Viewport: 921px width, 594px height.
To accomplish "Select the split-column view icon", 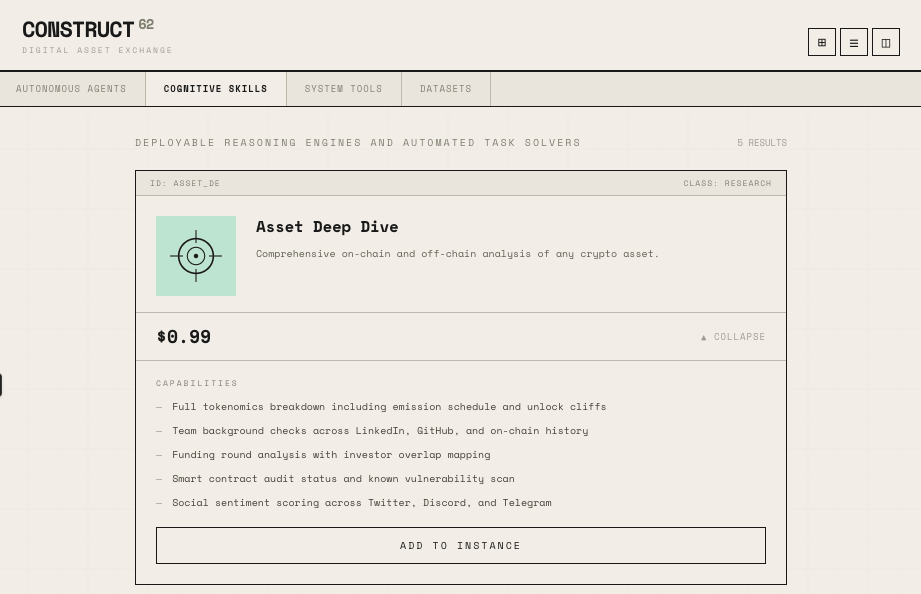I will [x=886, y=42].
